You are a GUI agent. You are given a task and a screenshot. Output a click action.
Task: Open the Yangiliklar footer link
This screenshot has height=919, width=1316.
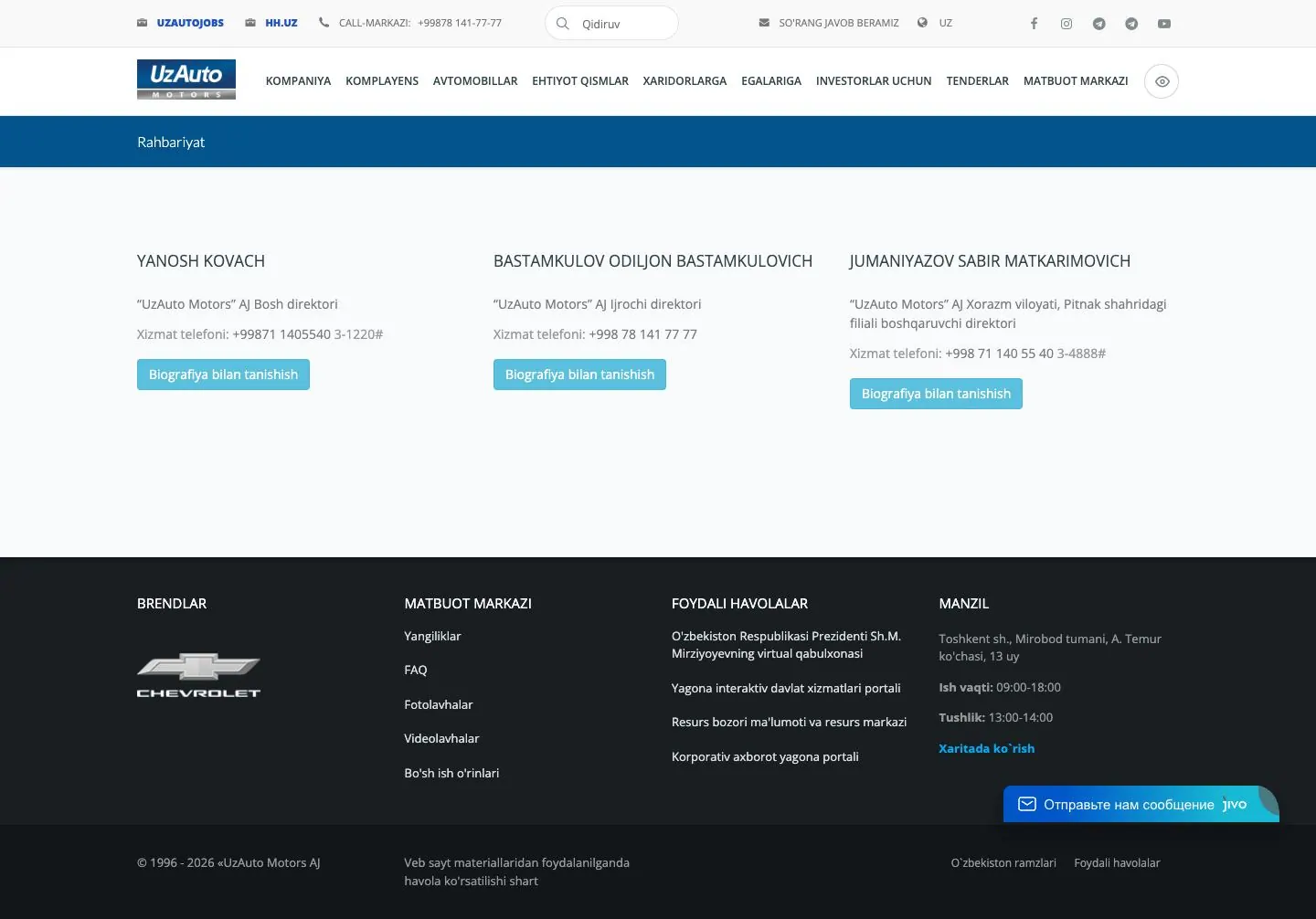tap(432, 636)
